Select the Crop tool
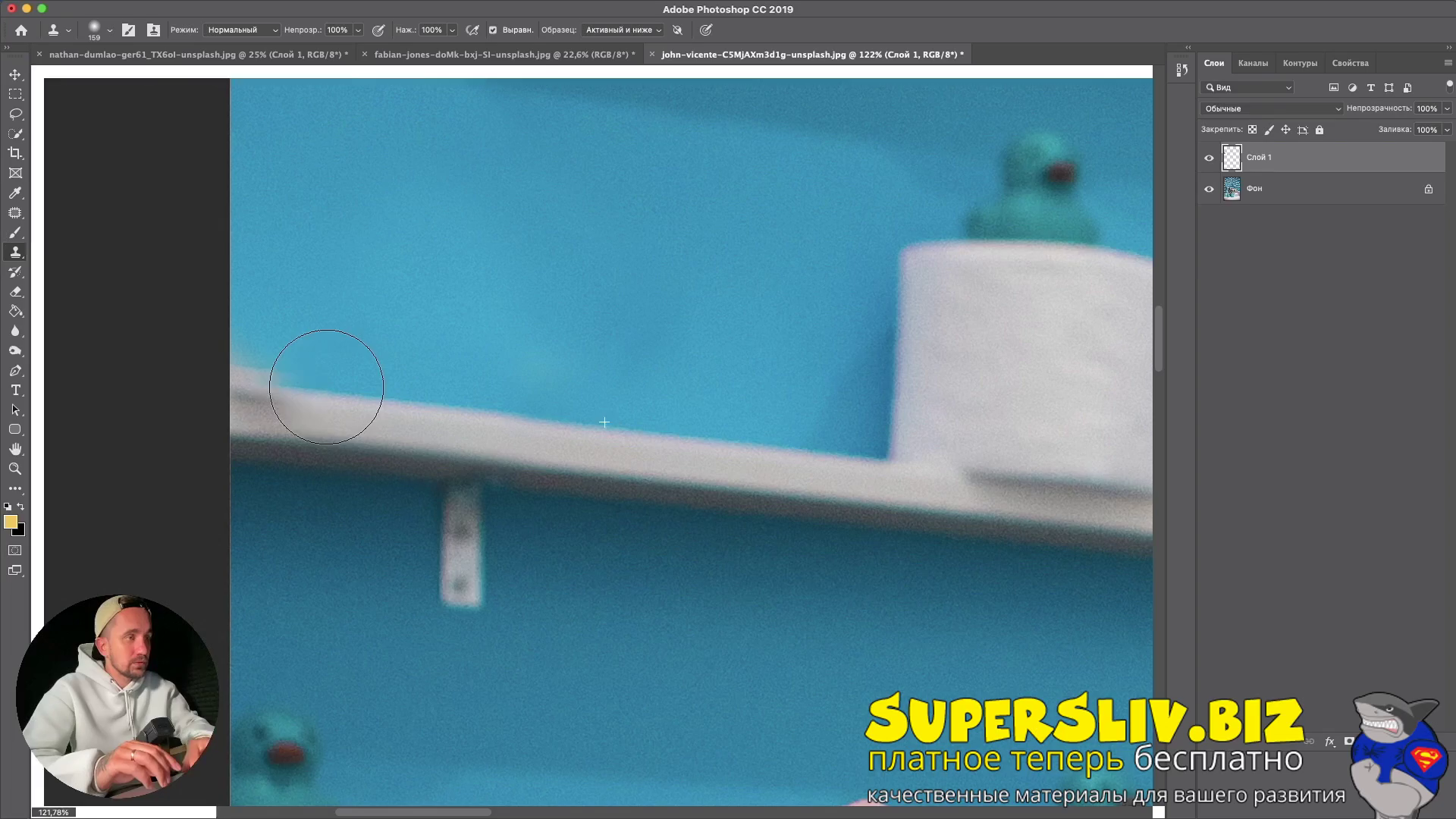The width and height of the screenshot is (1456, 819). pos(15,153)
